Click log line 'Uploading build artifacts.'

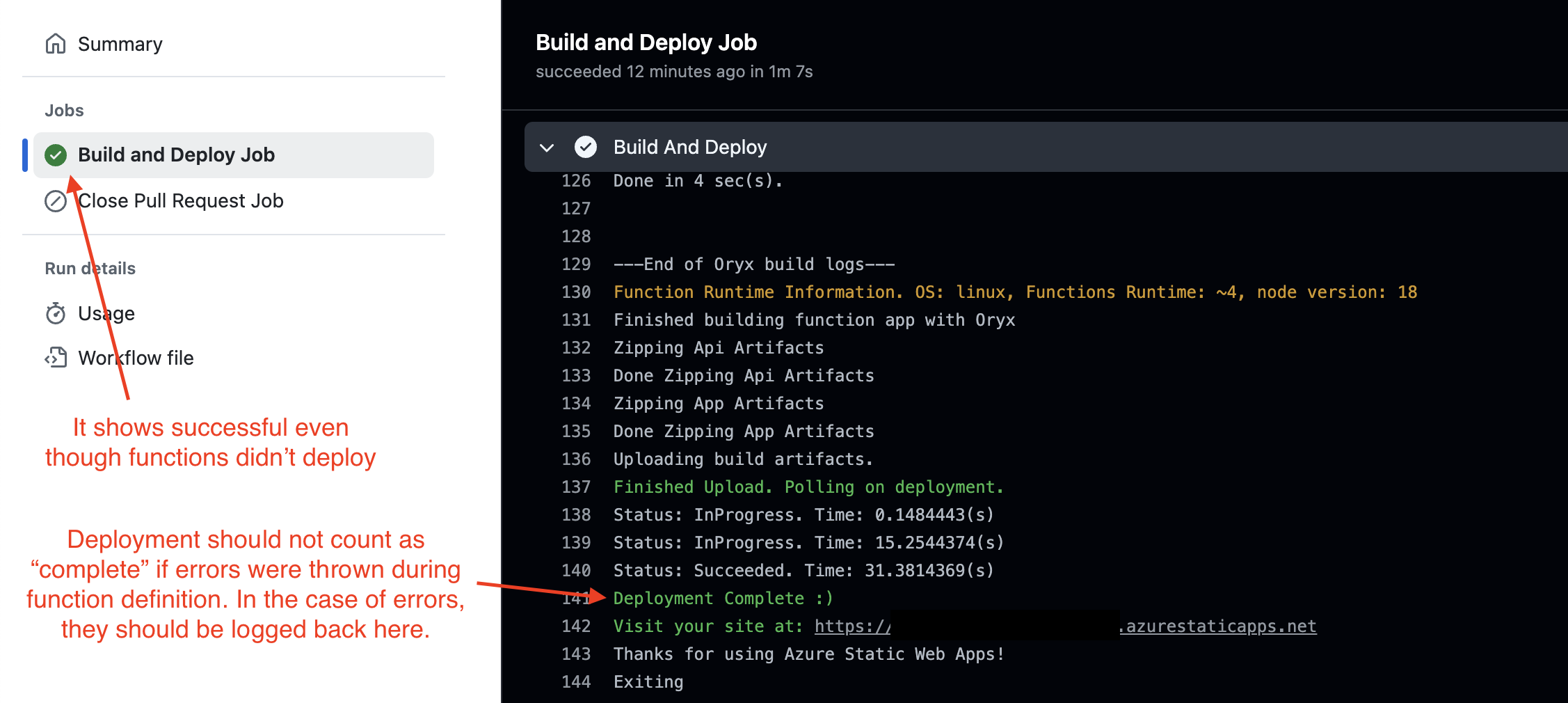[743, 459]
